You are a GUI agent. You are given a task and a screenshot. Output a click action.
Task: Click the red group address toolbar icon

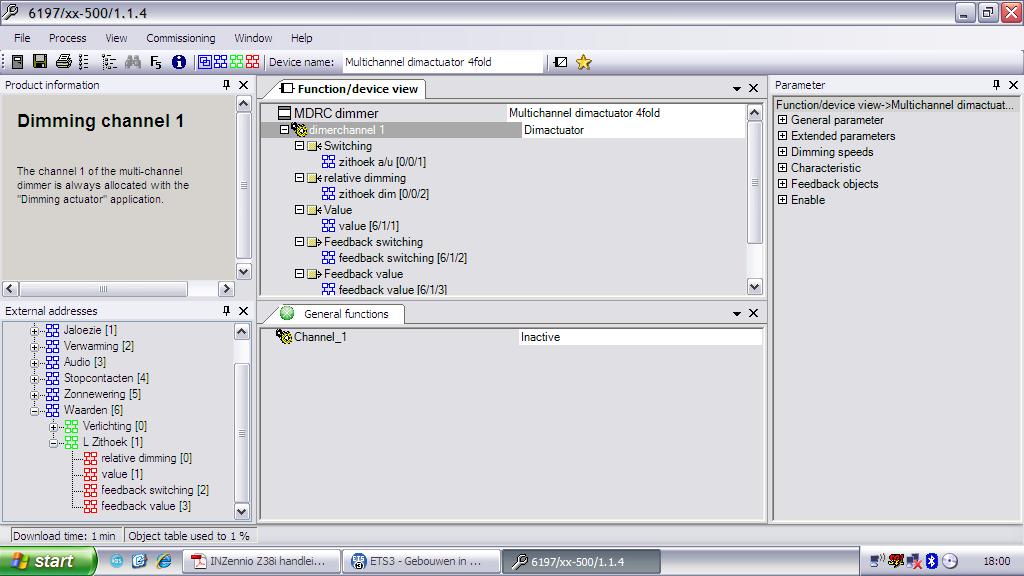[x=252, y=62]
